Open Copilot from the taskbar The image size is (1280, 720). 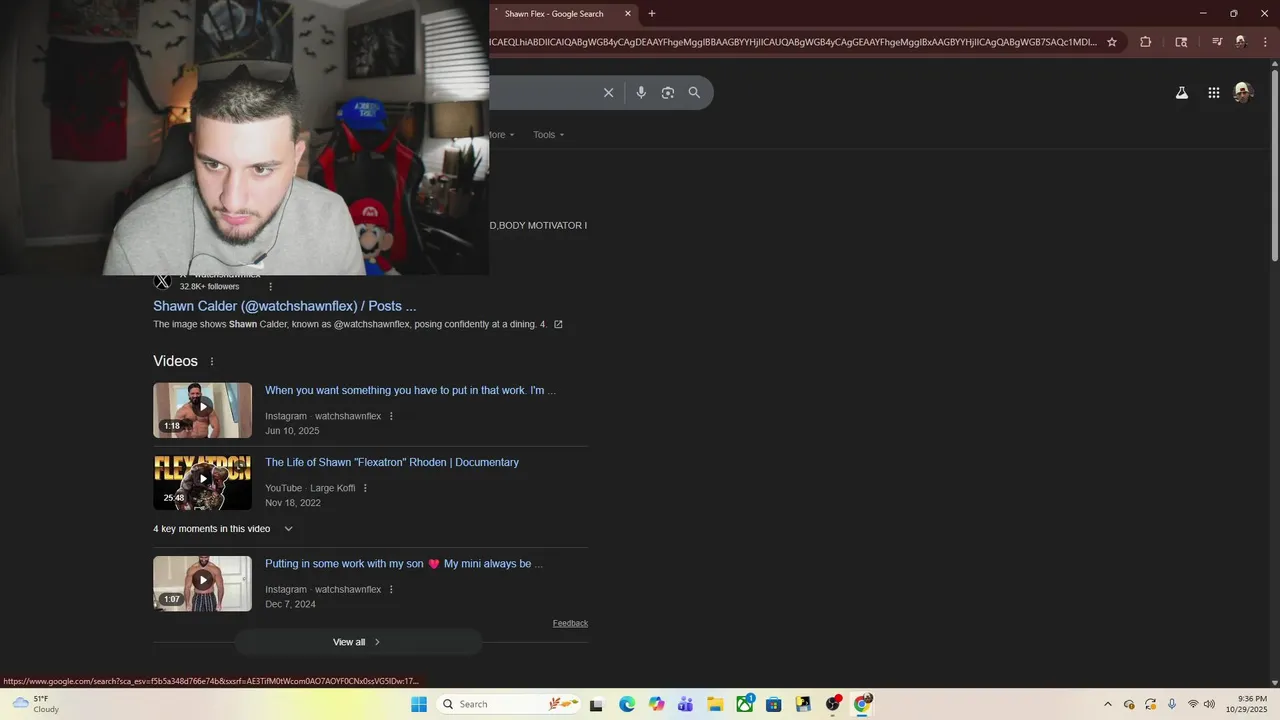[x=656, y=704]
